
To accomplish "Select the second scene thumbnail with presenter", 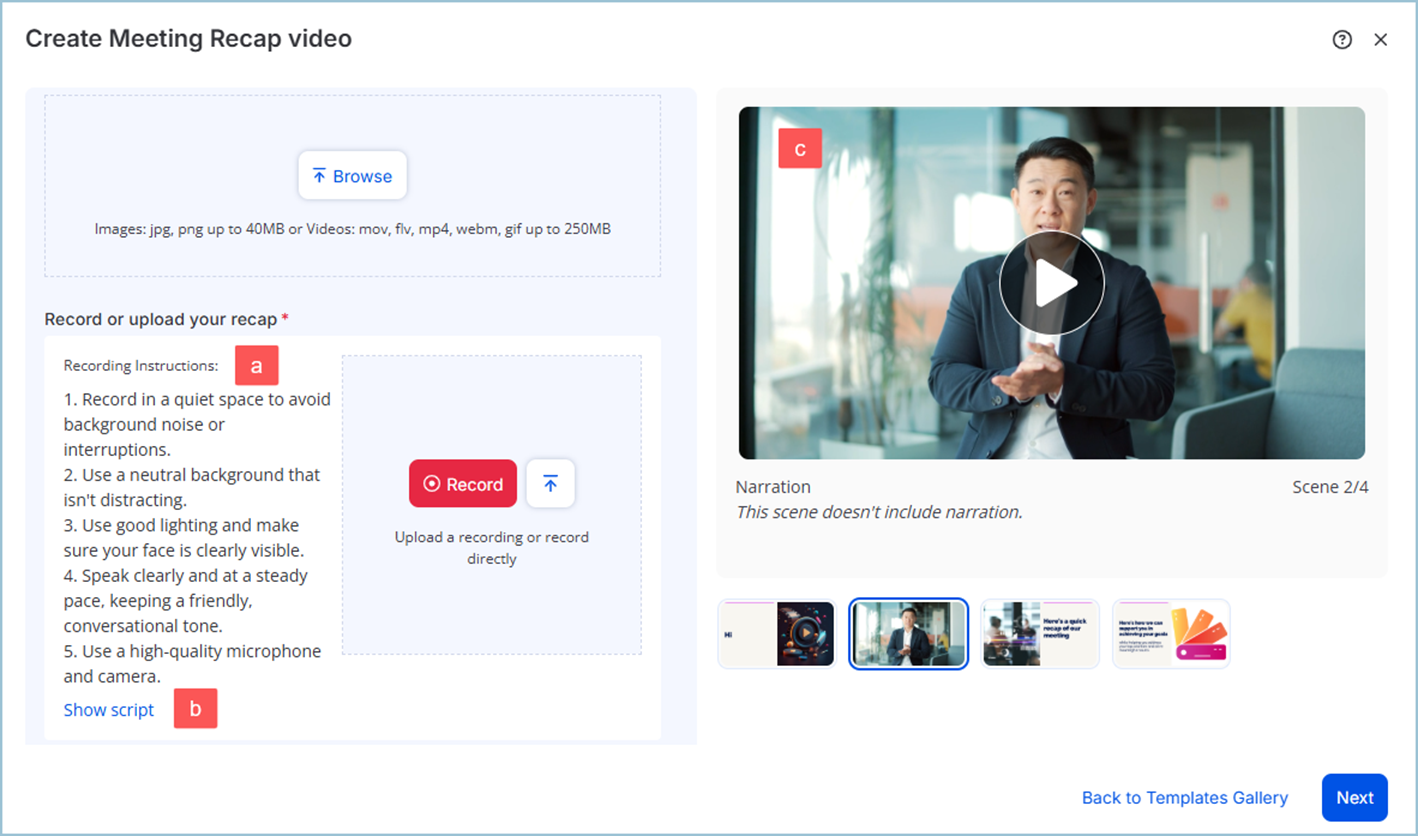I will [908, 634].
